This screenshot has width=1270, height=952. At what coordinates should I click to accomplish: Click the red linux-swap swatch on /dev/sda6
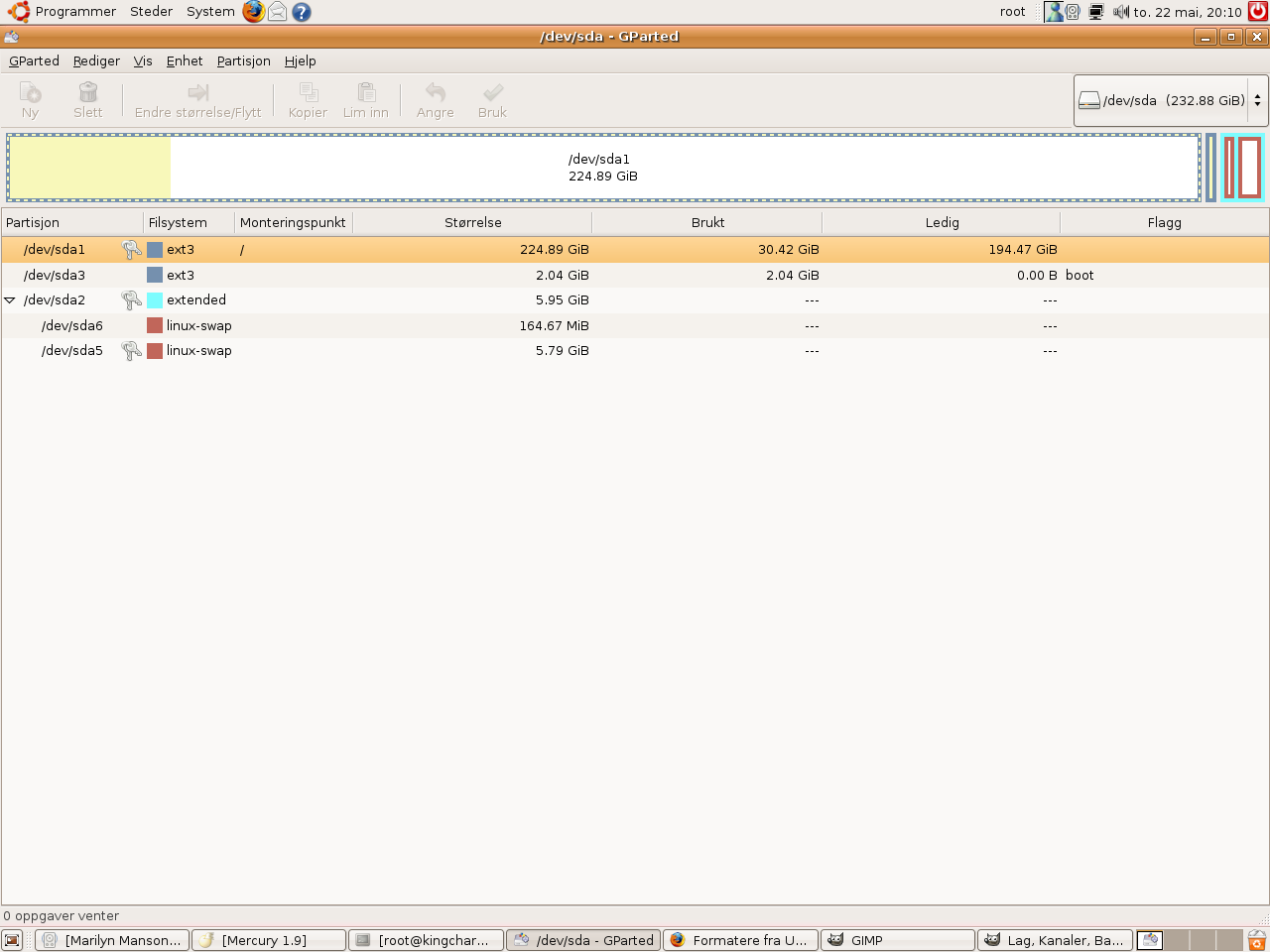pyautogui.click(x=155, y=325)
